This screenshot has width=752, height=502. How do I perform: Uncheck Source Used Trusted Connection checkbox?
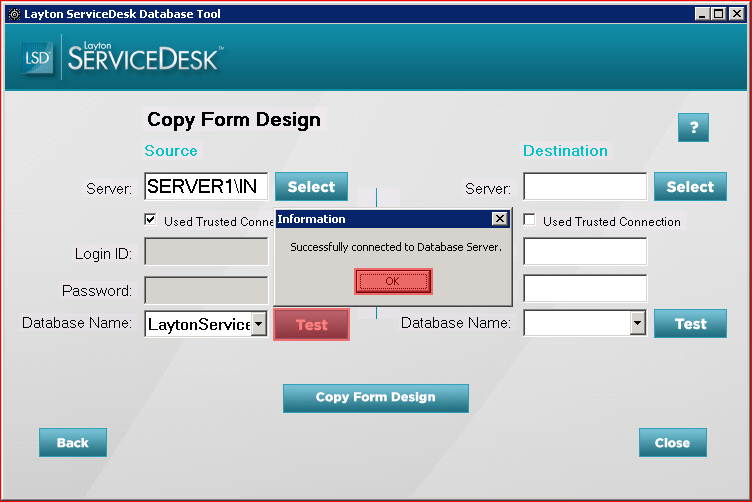click(x=151, y=220)
